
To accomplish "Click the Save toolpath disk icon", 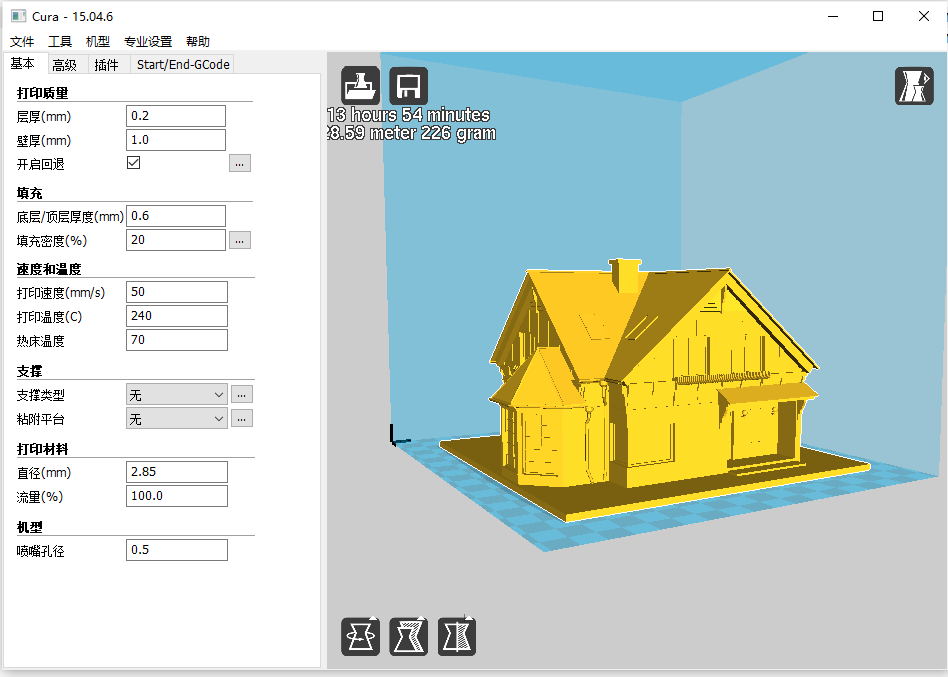I will coord(408,86).
